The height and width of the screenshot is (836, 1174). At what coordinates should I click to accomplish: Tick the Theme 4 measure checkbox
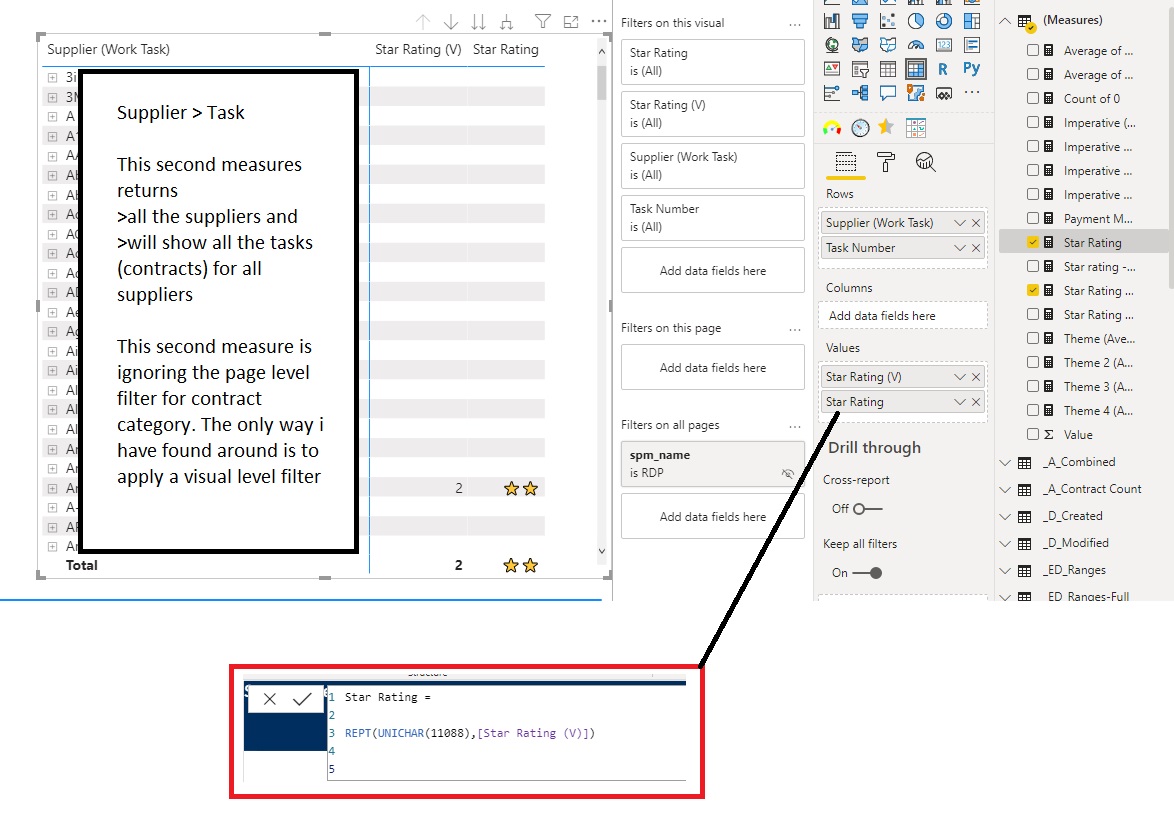point(1033,410)
